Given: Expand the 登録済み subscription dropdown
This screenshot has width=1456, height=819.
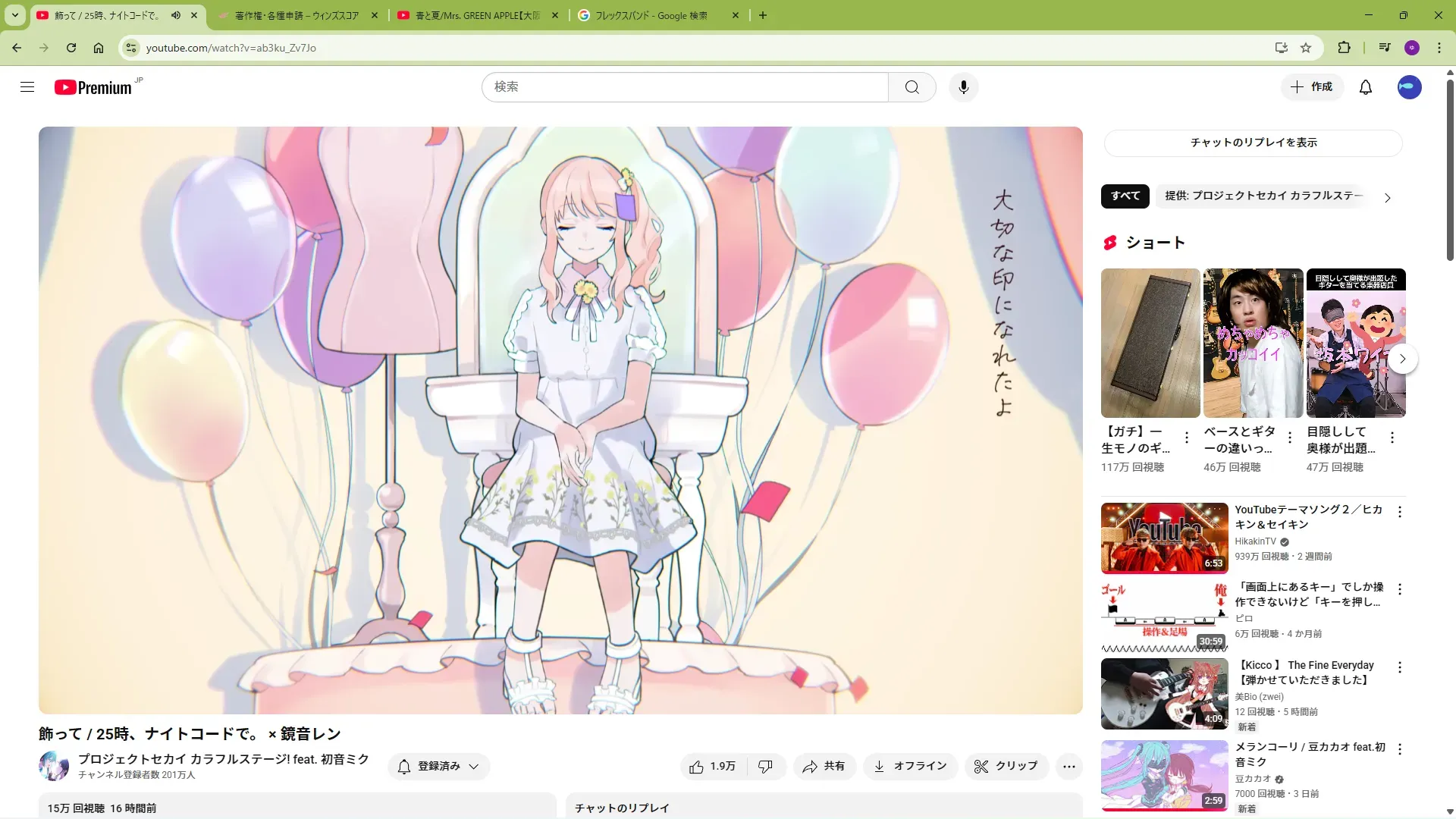Looking at the screenshot, I should [x=438, y=767].
